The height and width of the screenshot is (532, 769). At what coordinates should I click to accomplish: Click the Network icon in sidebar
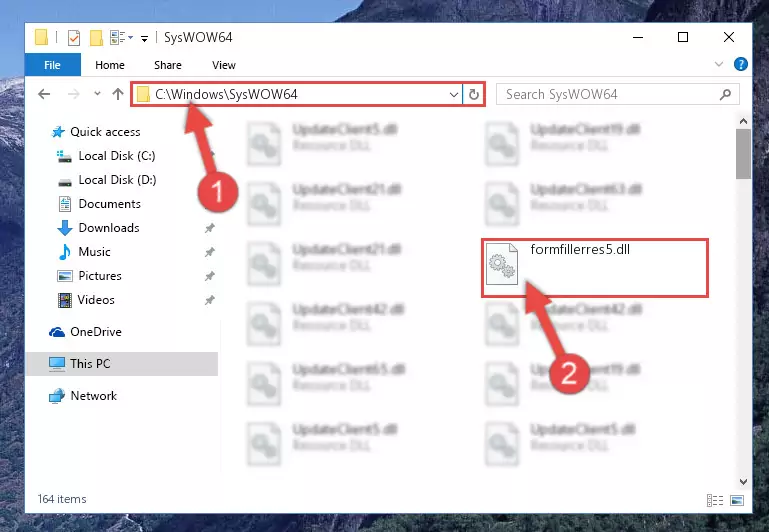pos(57,396)
